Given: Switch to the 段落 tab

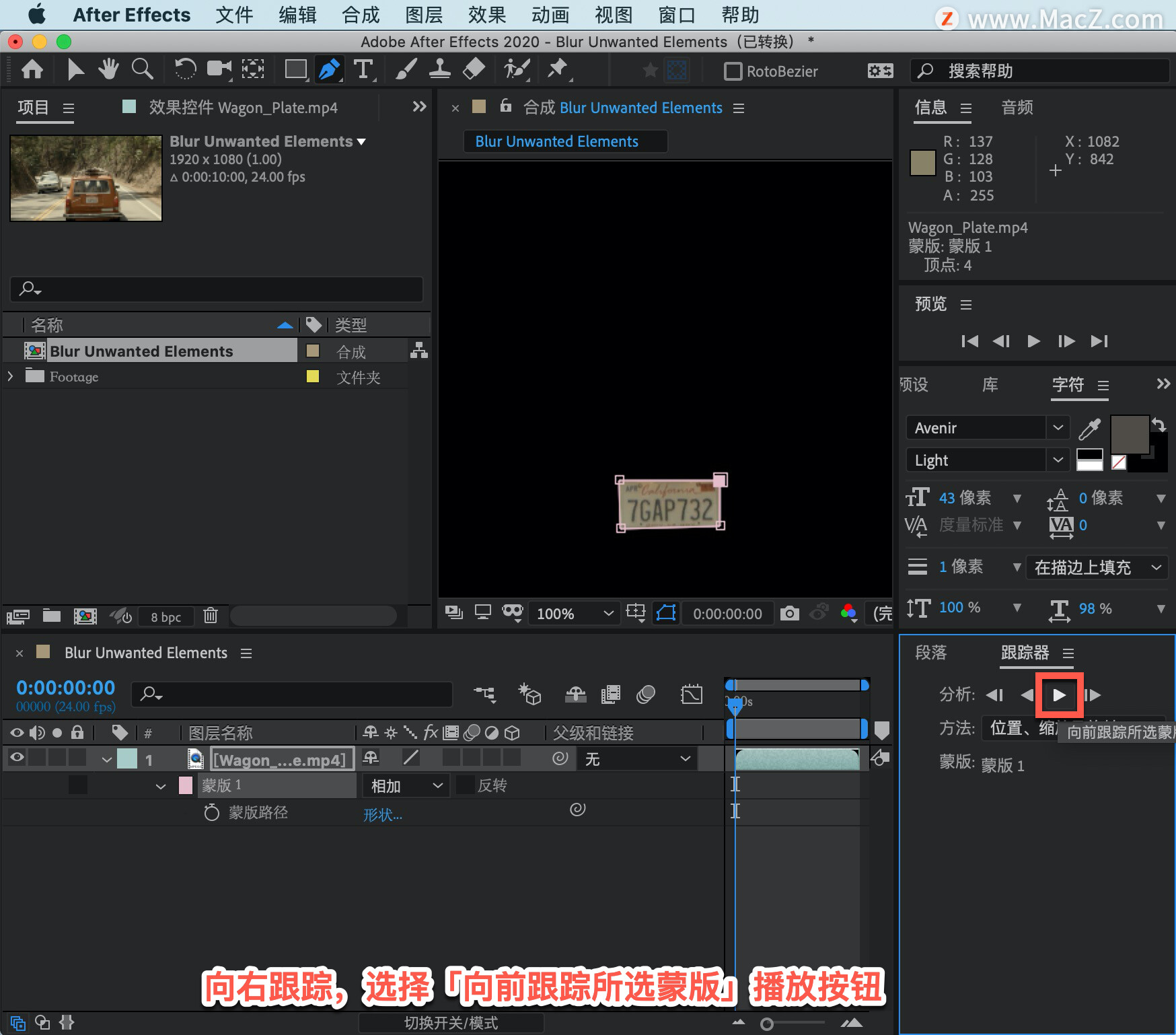Looking at the screenshot, I should (931, 652).
